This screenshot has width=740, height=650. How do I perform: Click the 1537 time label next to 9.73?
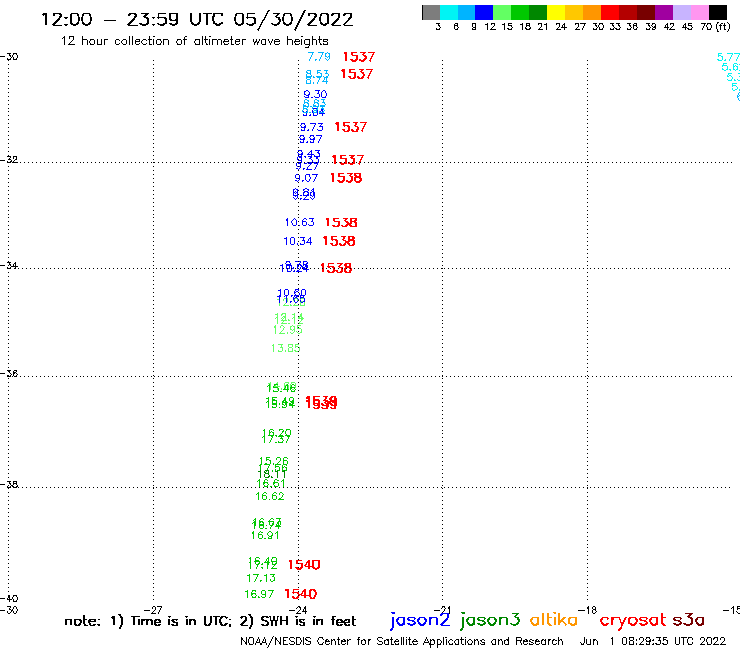click(x=351, y=127)
